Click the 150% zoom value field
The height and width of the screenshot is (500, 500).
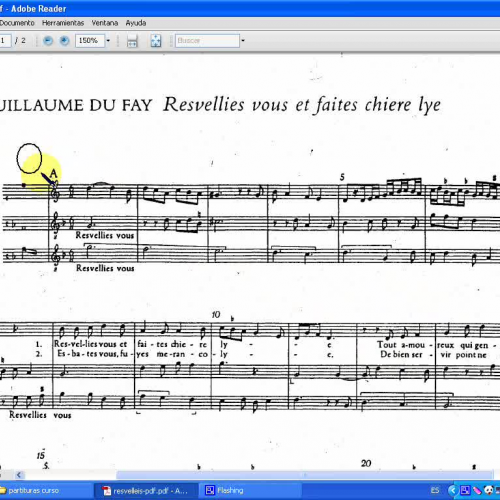pos(90,41)
